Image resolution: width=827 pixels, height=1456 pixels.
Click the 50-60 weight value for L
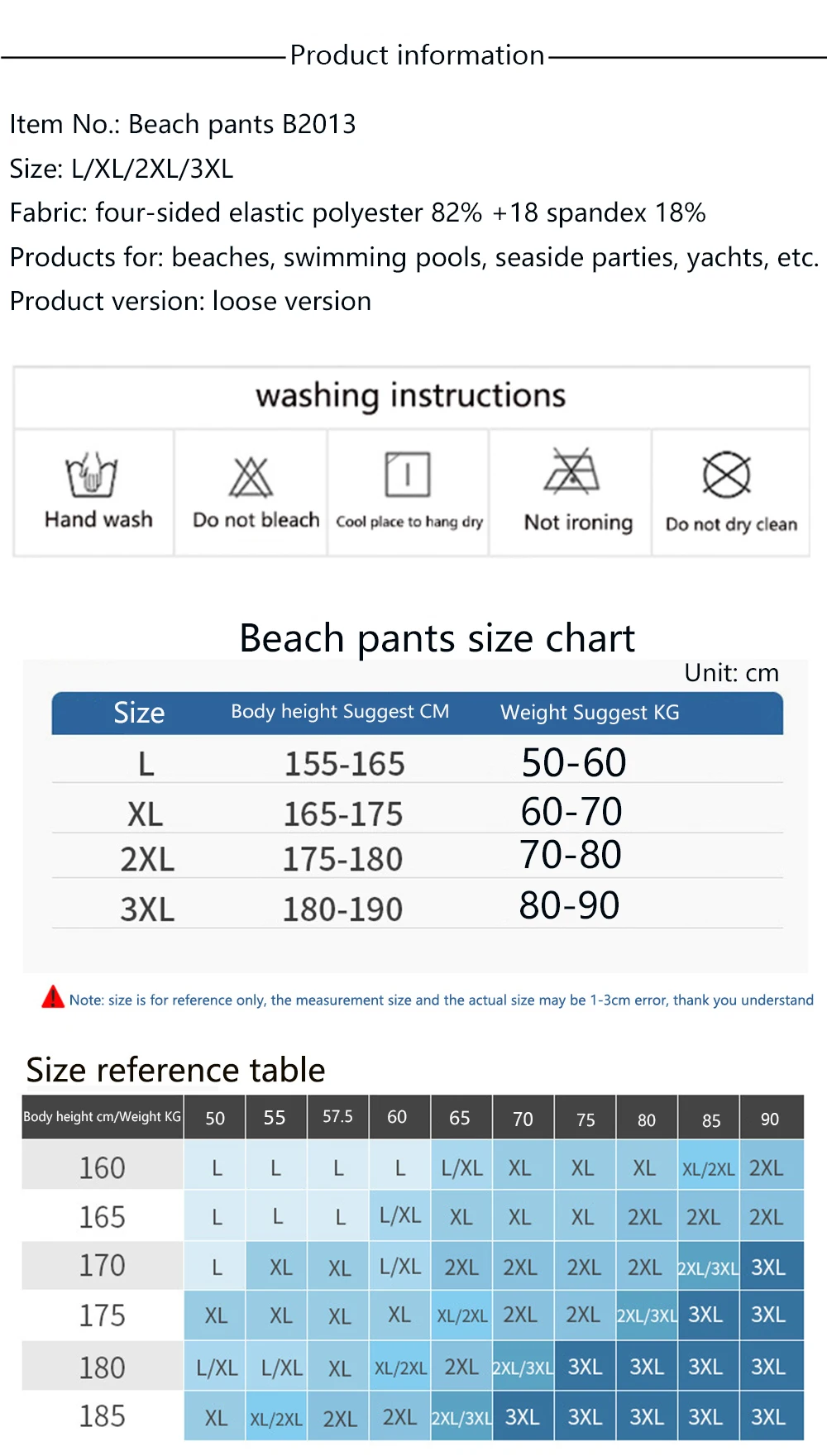click(x=574, y=762)
